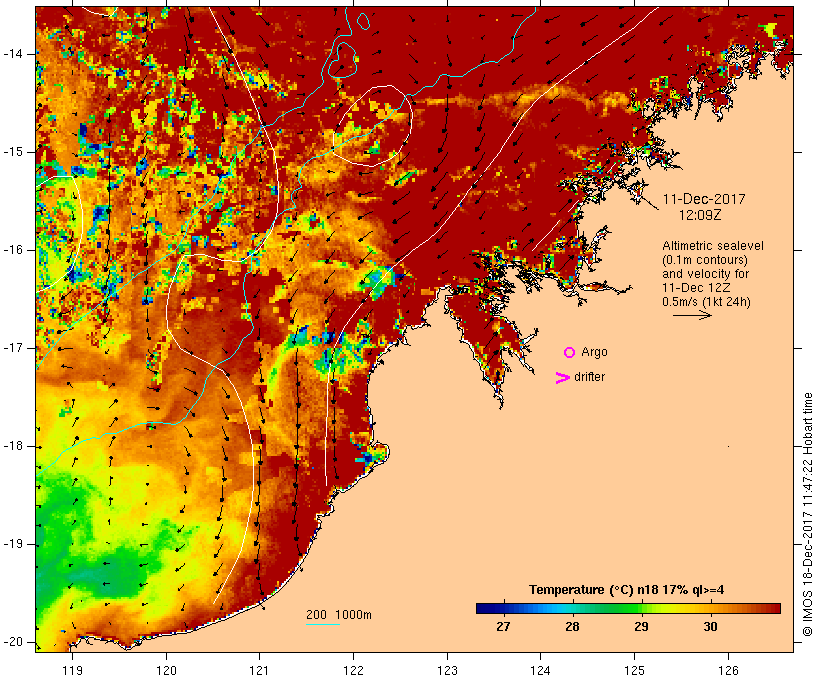
Task: Click the 'Argo' legend label
Action: click(x=595, y=352)
